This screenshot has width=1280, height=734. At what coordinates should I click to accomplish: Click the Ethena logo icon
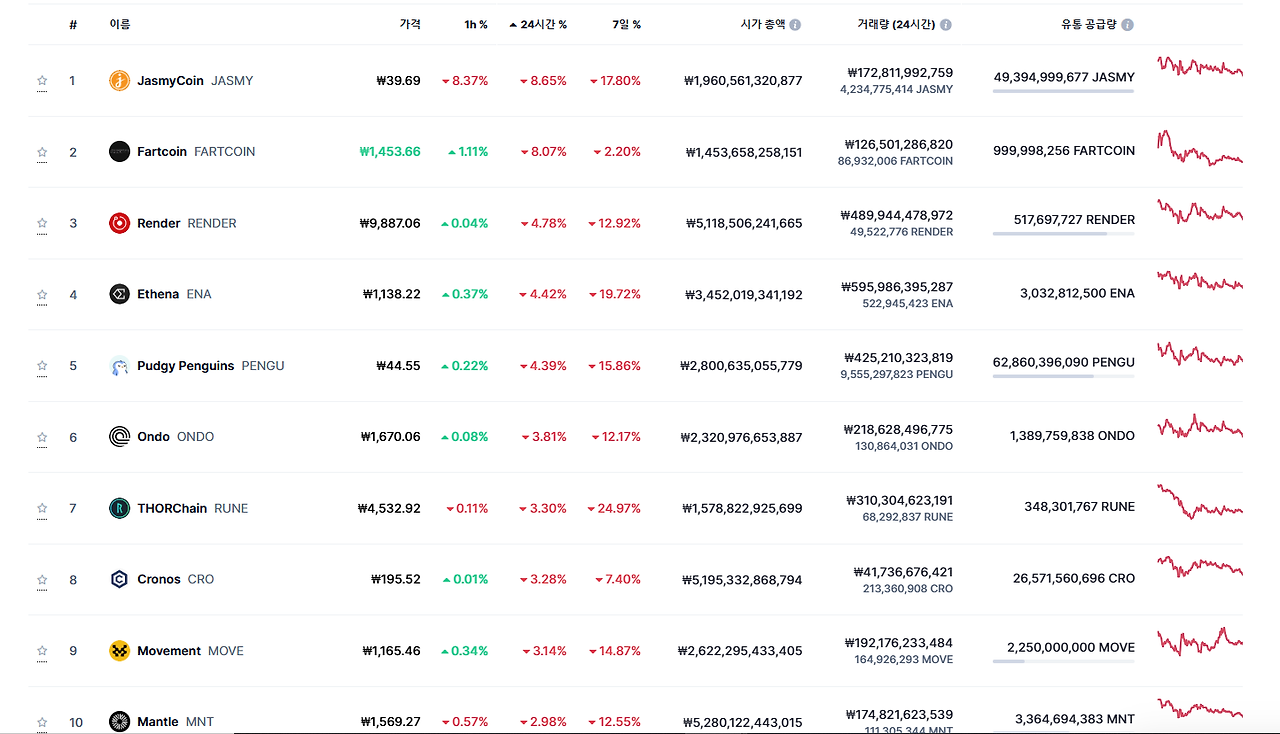(119, 294)
